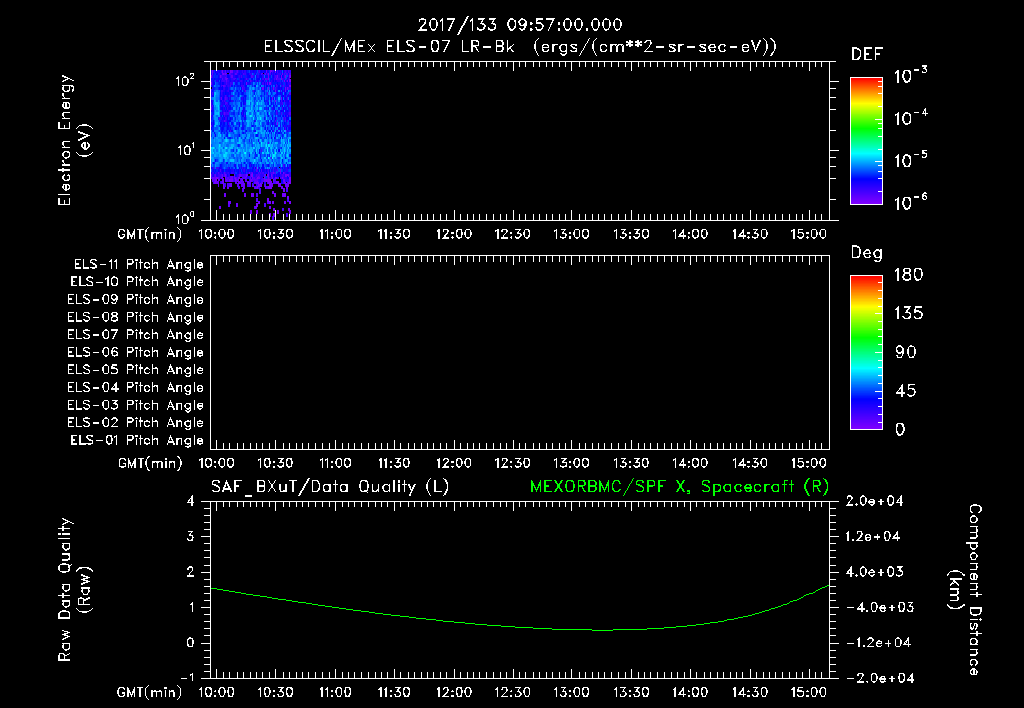The height and width of the screenshot is (708, 1024).
Task: Select the Component Distance (km) axis label
Action: (x=965, y=590)
